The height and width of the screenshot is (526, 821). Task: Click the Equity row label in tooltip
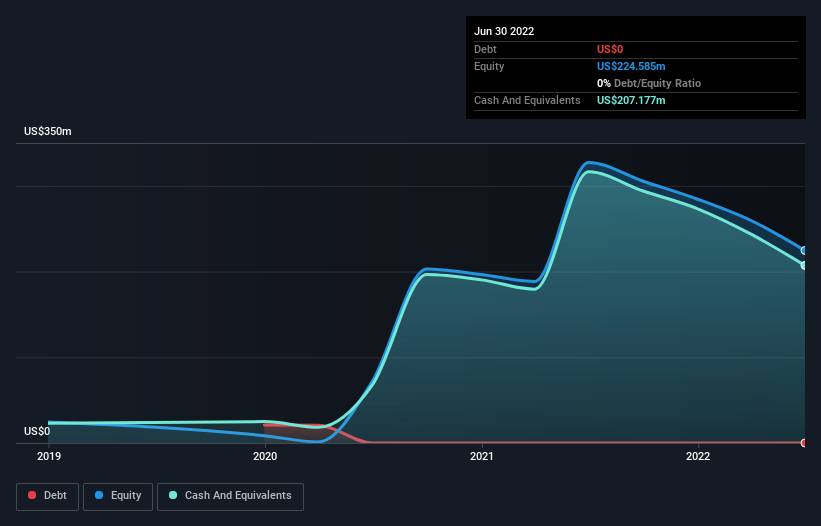tap(489, 66)
